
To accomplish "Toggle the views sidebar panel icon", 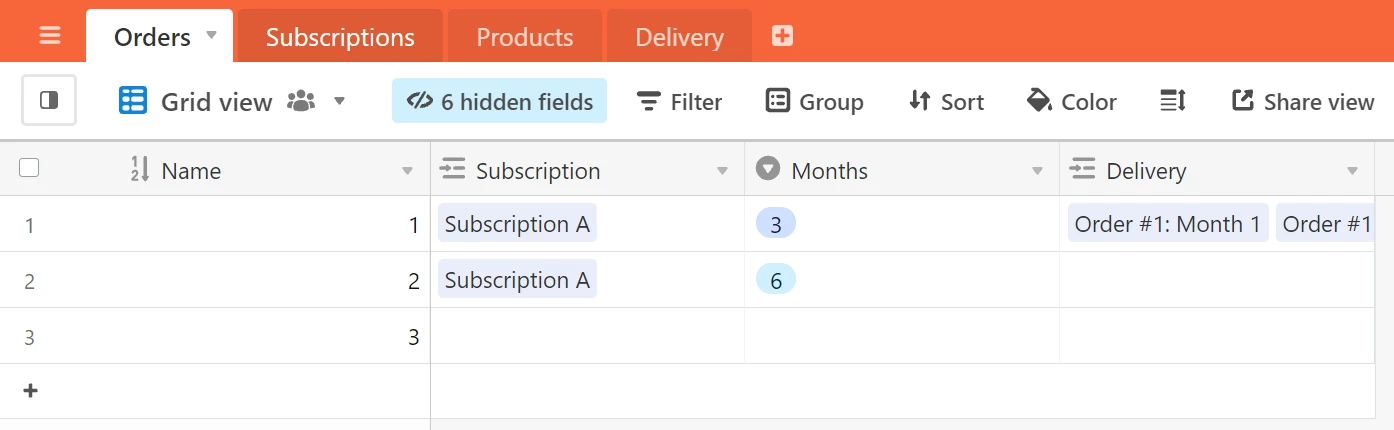I will coord(49,101).
